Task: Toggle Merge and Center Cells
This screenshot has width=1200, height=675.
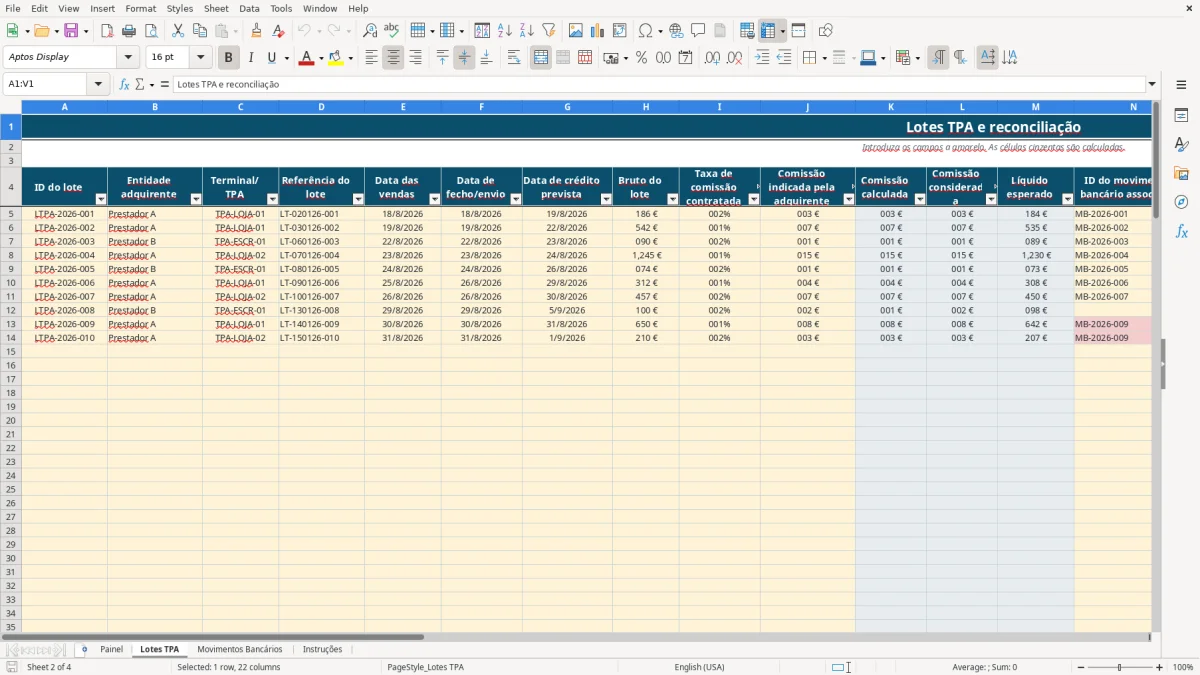Action: pyautogui.click(x=541, y=58)
